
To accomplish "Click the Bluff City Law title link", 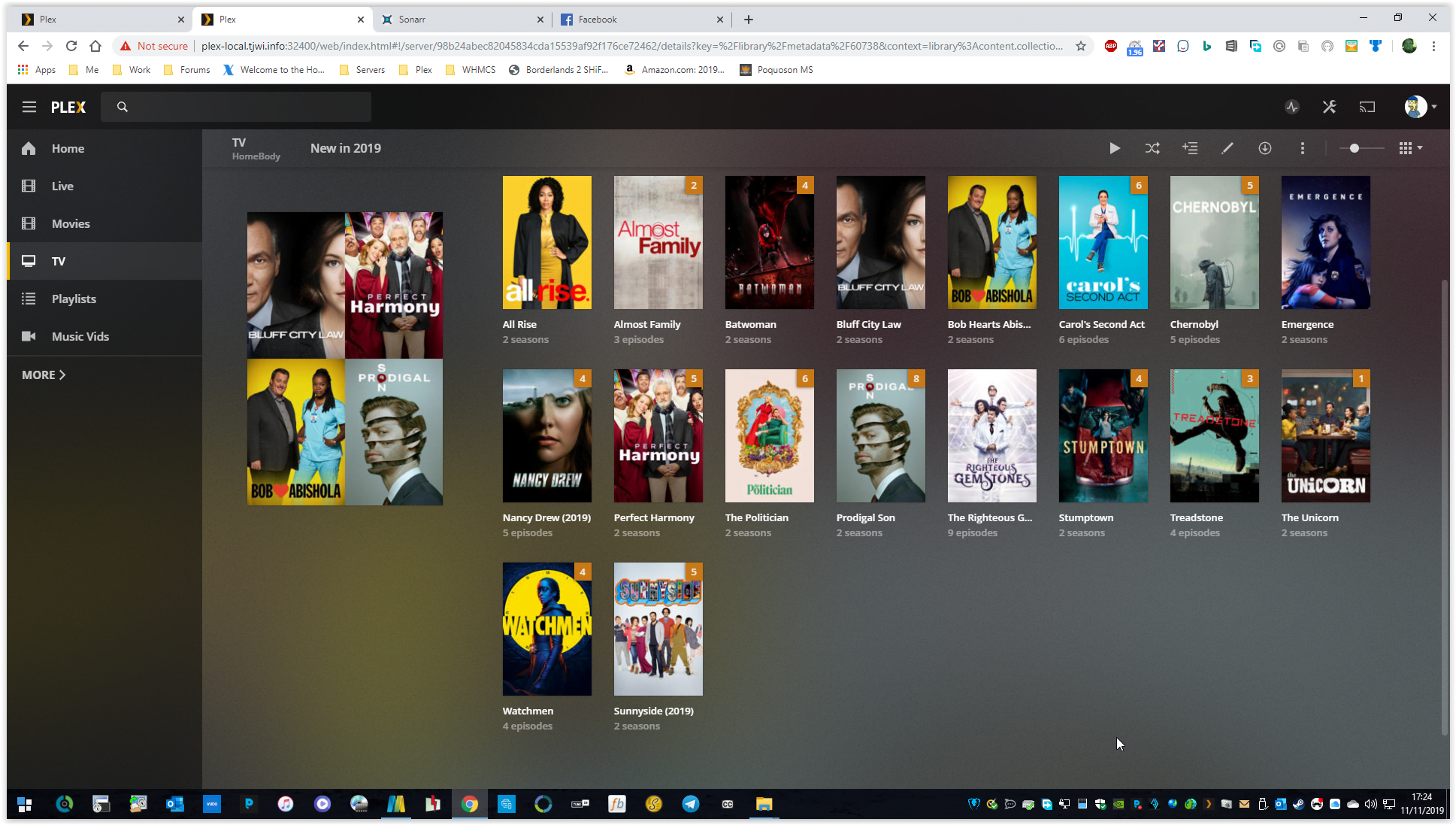I will 869,324.
